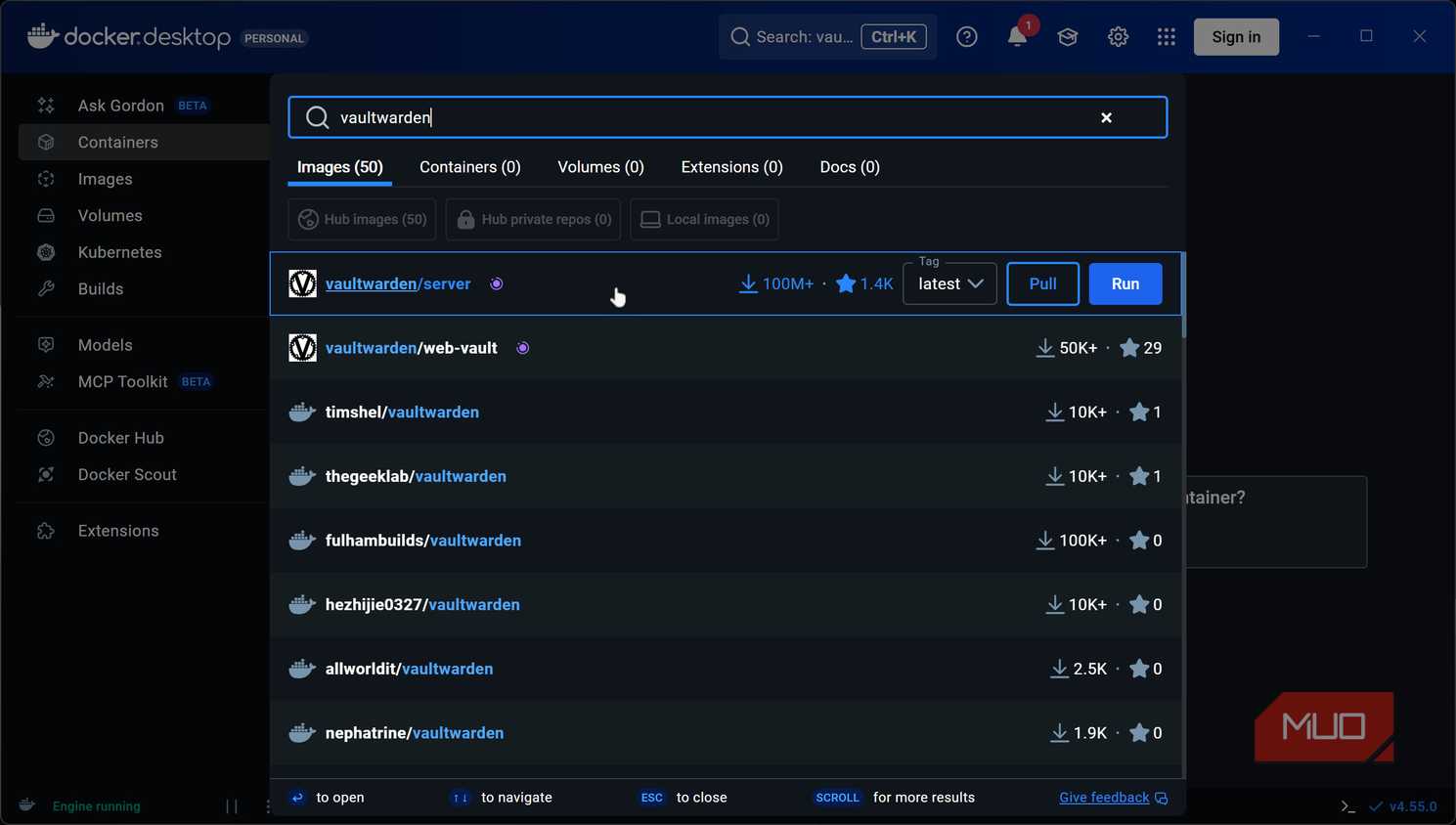Open the MCP Toolkit section
Viewport: 1456px width, 825px height.
pyautogui.click(x=143, y=382)
